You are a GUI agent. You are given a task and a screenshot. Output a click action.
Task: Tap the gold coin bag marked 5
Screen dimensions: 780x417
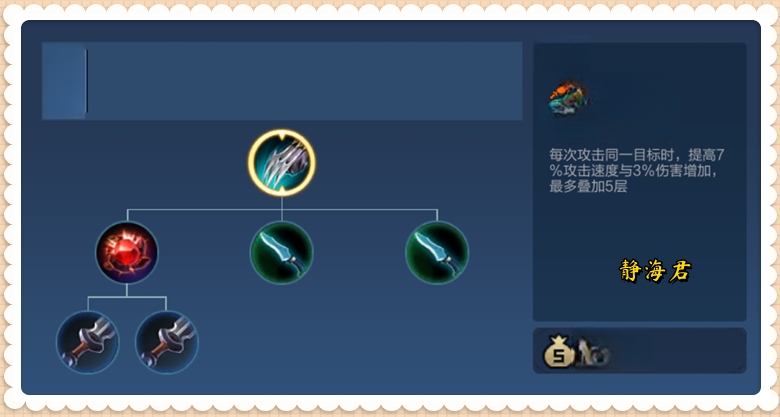pyautogui.click(x=559, y=351)
